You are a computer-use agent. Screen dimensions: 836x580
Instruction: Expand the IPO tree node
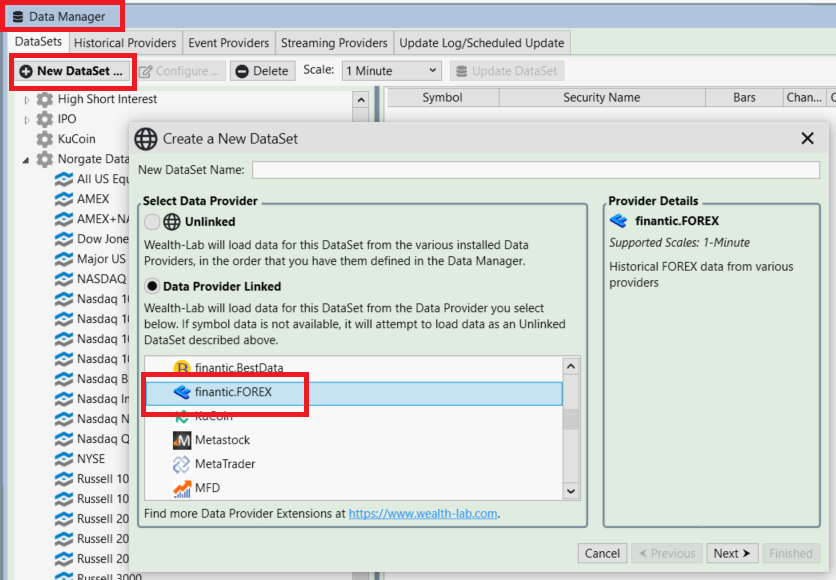pyautogui.click(x=27, y=120)
